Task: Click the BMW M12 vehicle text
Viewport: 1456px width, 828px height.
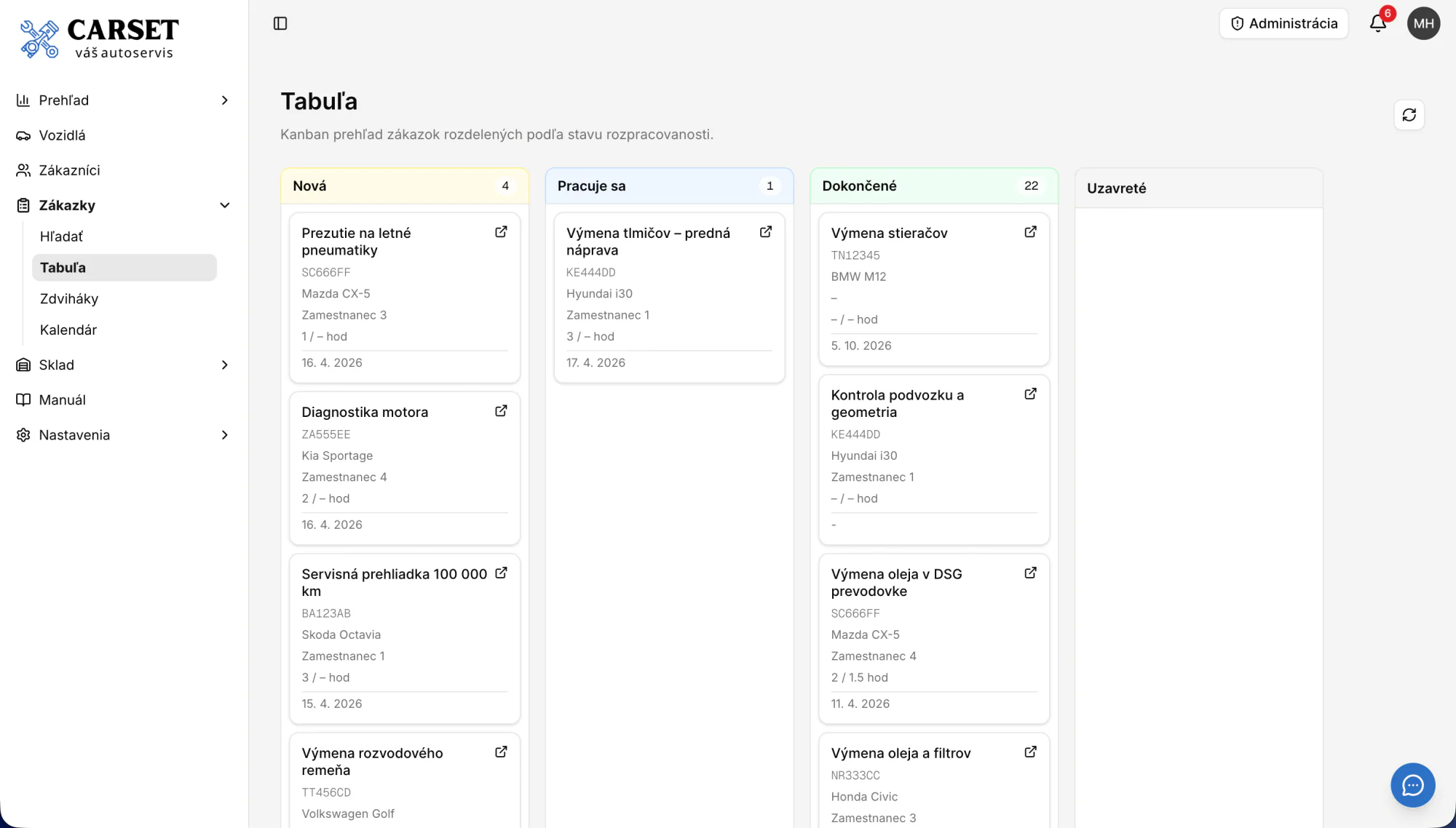Action: (858, 276)
